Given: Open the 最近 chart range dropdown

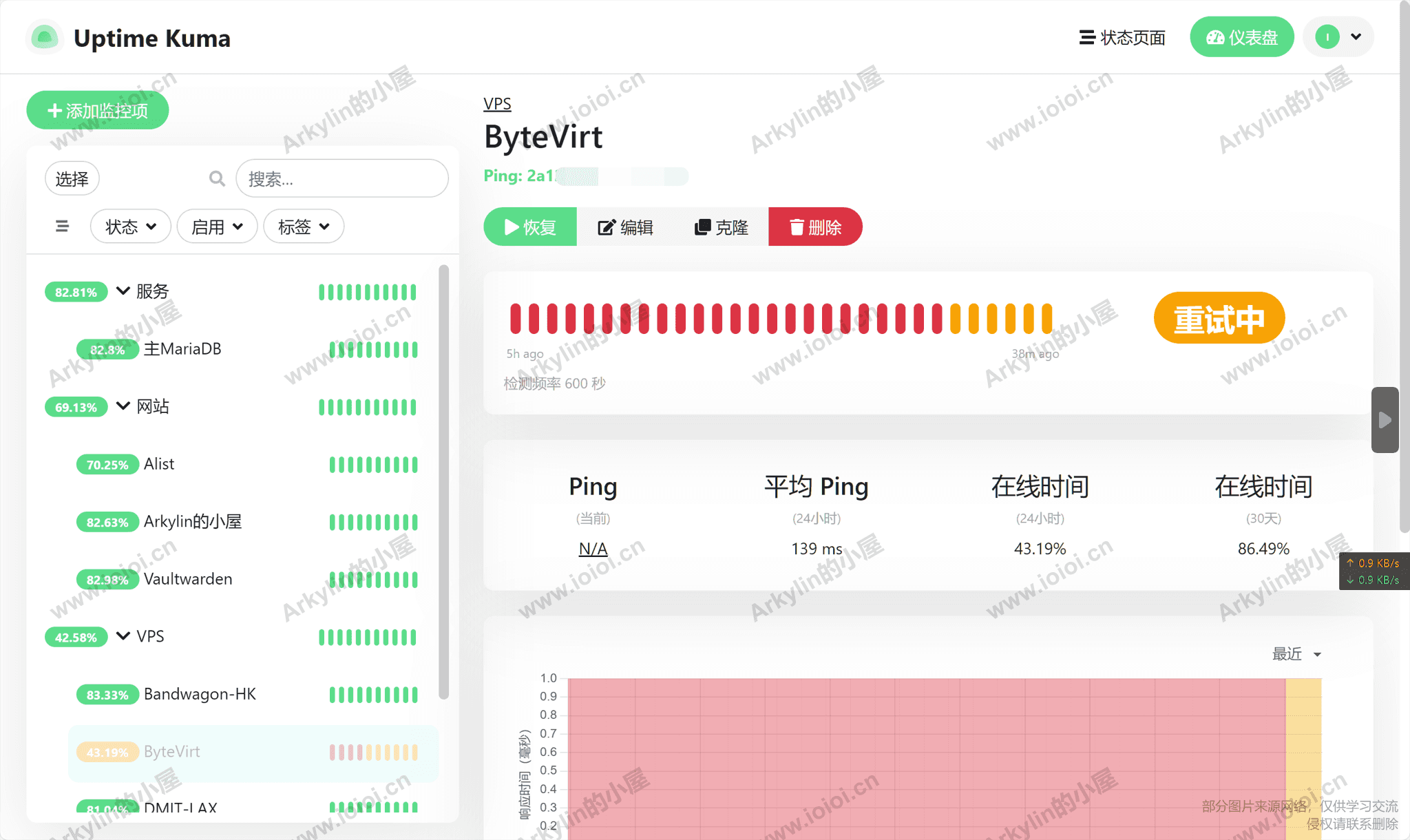Looking at the screenshot, I should point(1296,653).
